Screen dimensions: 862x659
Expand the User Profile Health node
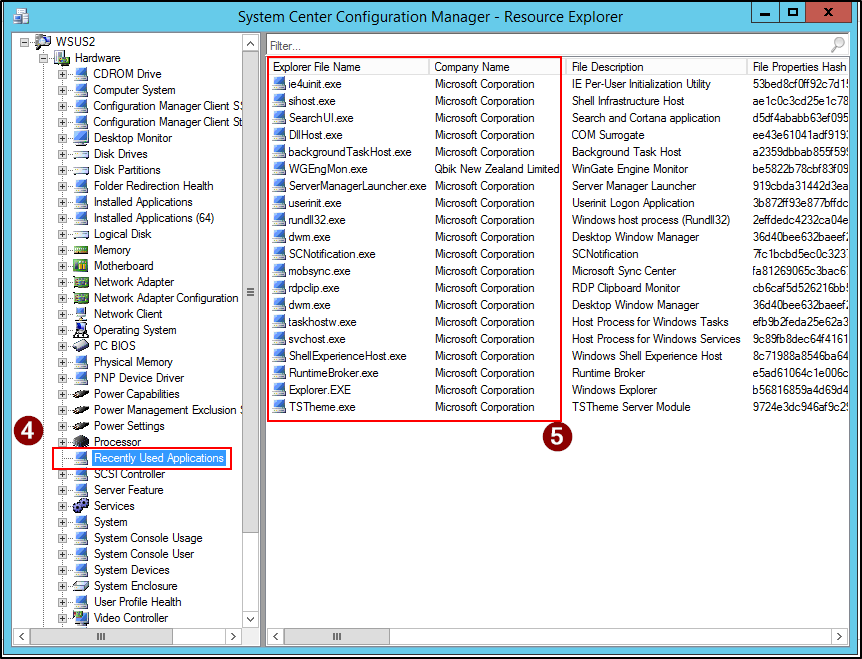pyautogui.click(x=62, y=602)
